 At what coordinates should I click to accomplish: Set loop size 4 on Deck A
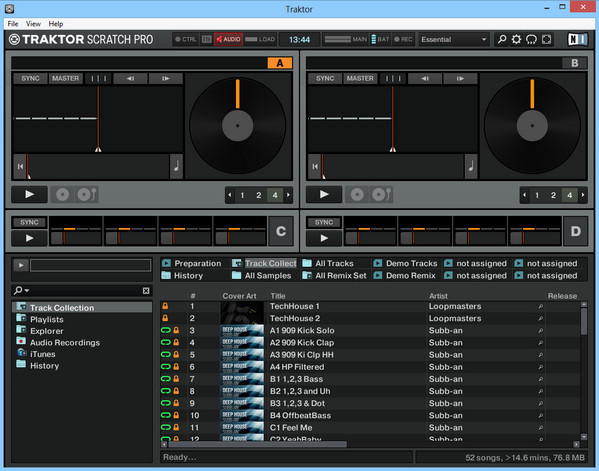click(275, 195)
